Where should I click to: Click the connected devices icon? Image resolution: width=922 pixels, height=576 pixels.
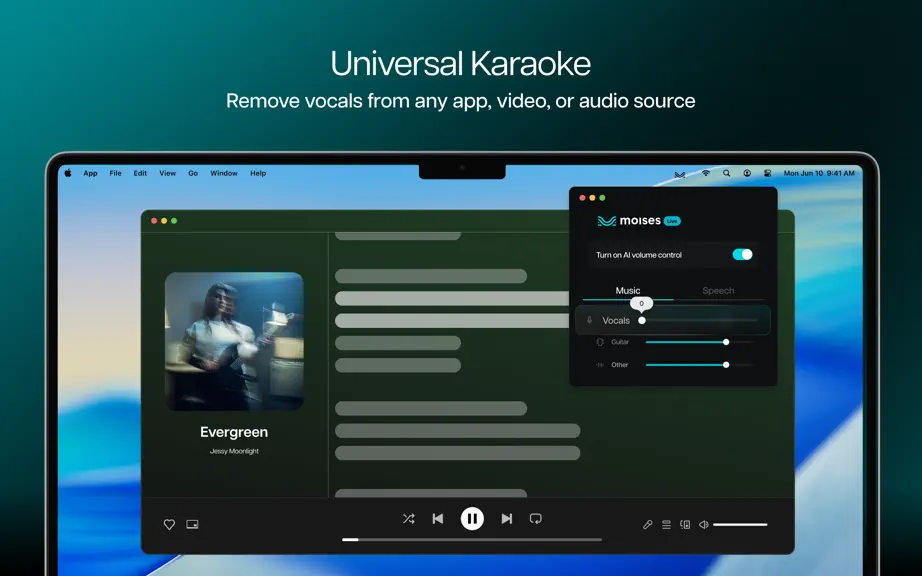tap(685, 524)
